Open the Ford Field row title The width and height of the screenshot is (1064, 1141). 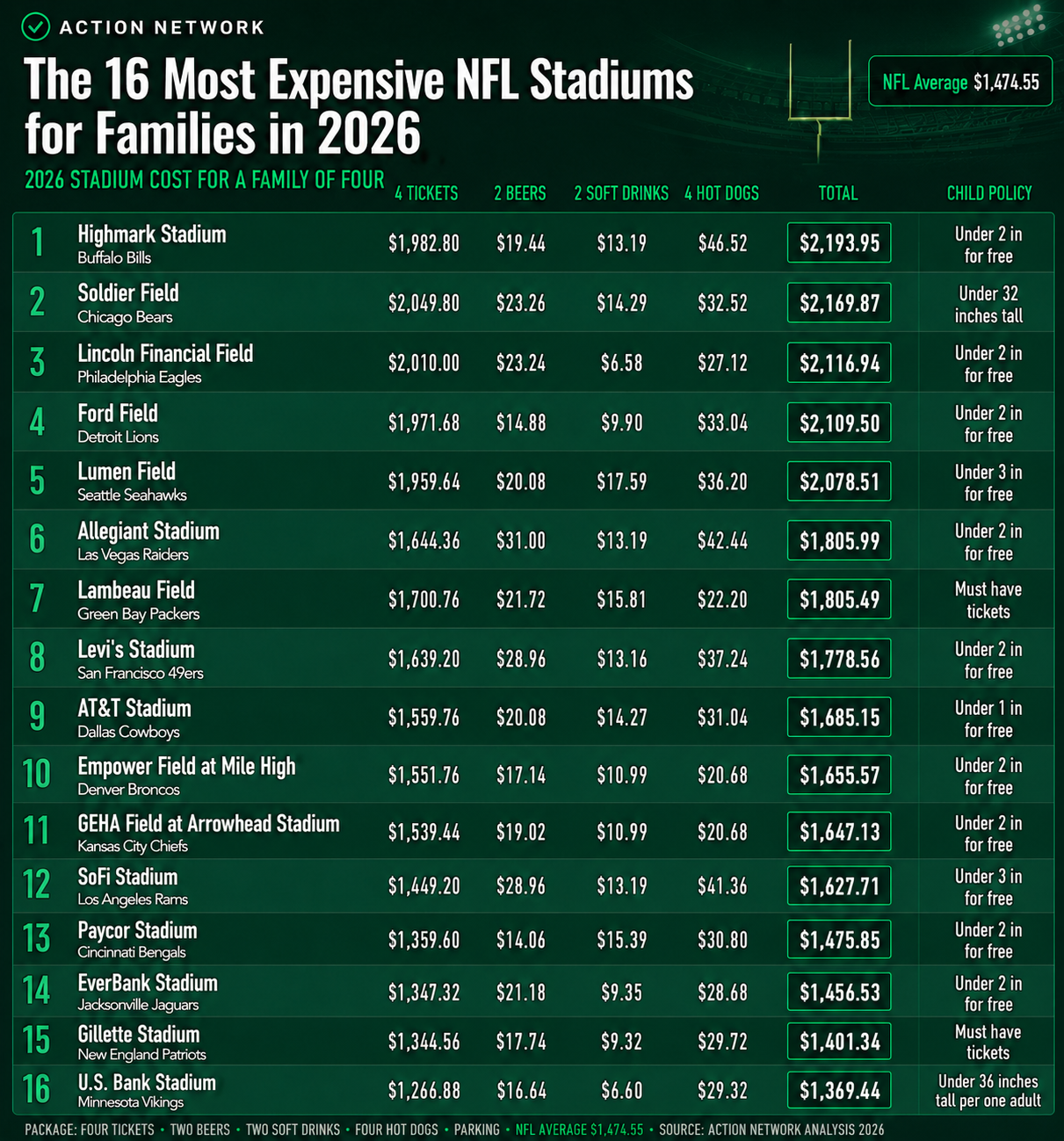118,413
